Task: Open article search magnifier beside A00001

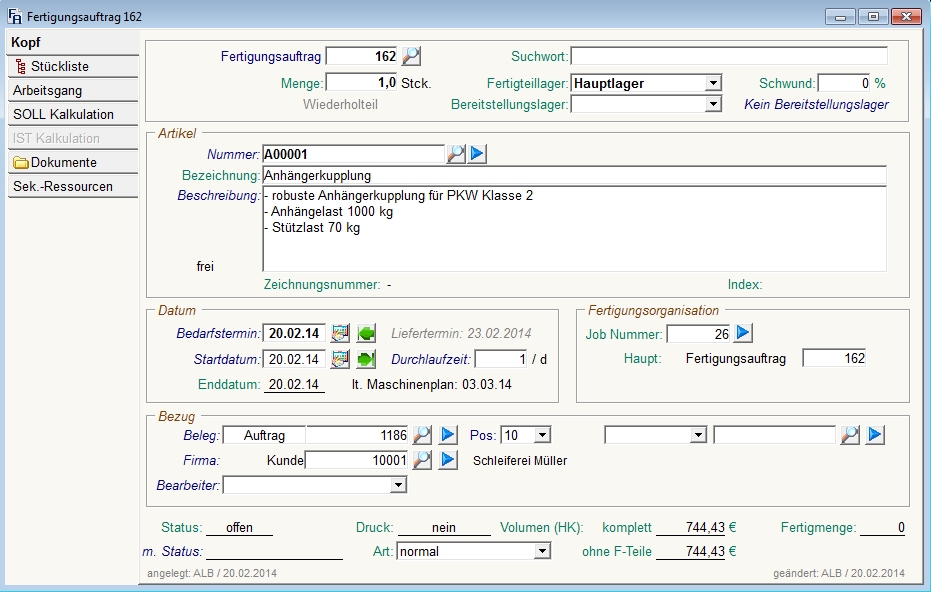Action: click(455, 154)
